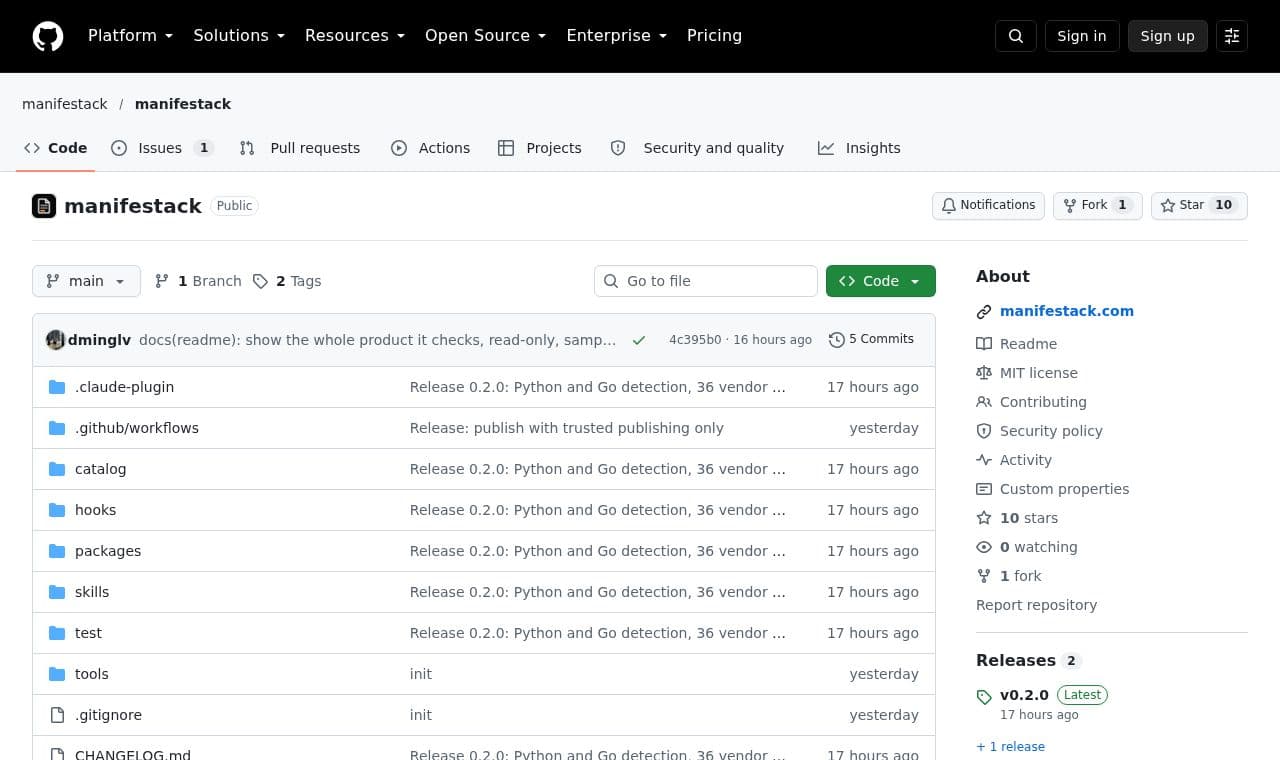
Task: Click the shield icon beside Security policy
Action: [984, 431]
